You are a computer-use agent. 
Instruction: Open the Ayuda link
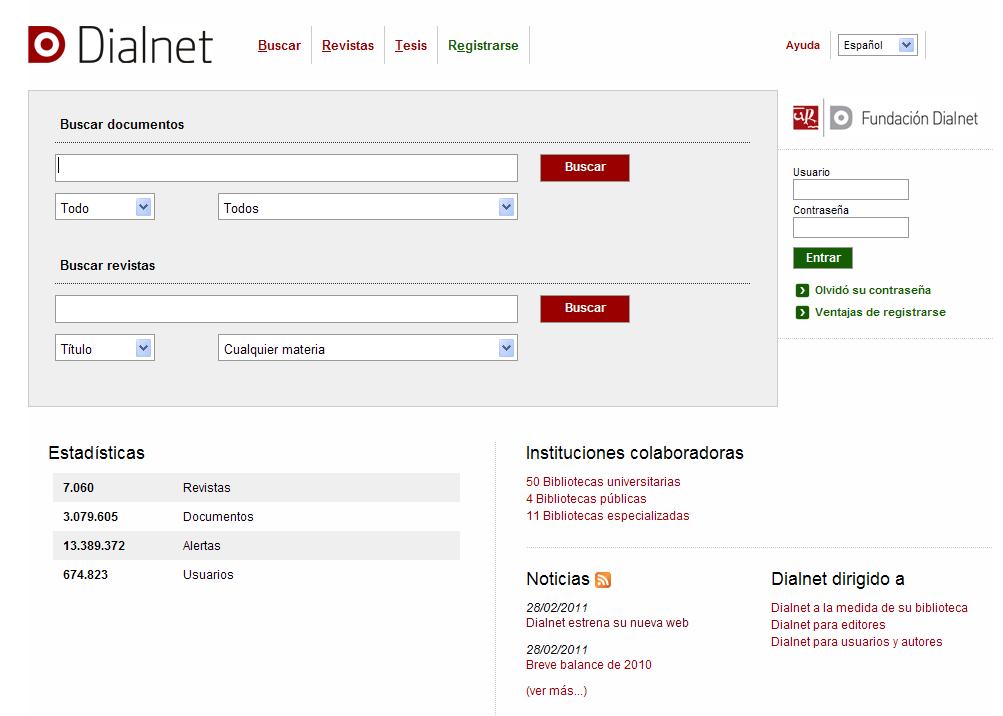point(803,45)
